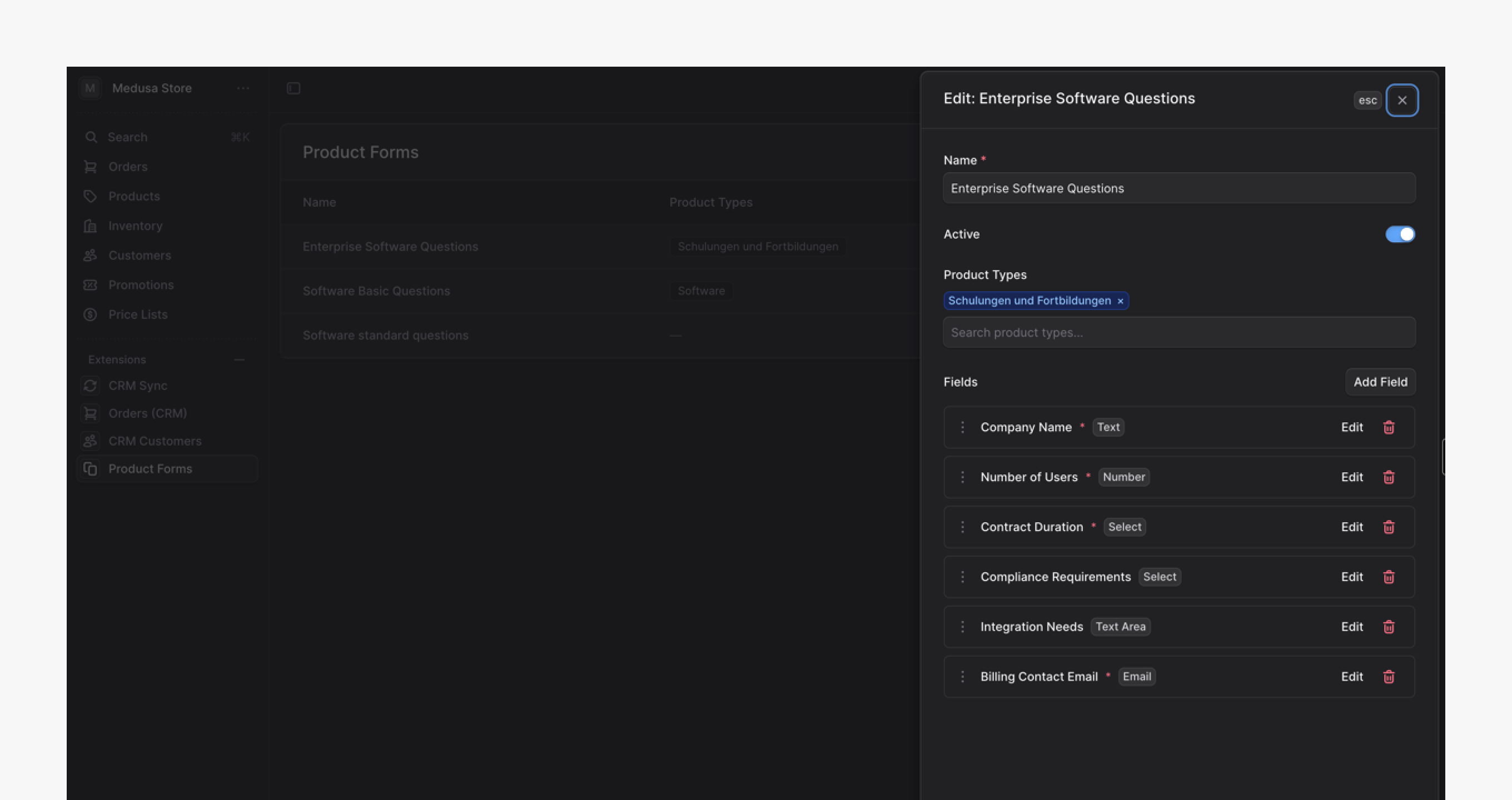
Task: Open Software standard questions row
Action: [x=600, y=336]
